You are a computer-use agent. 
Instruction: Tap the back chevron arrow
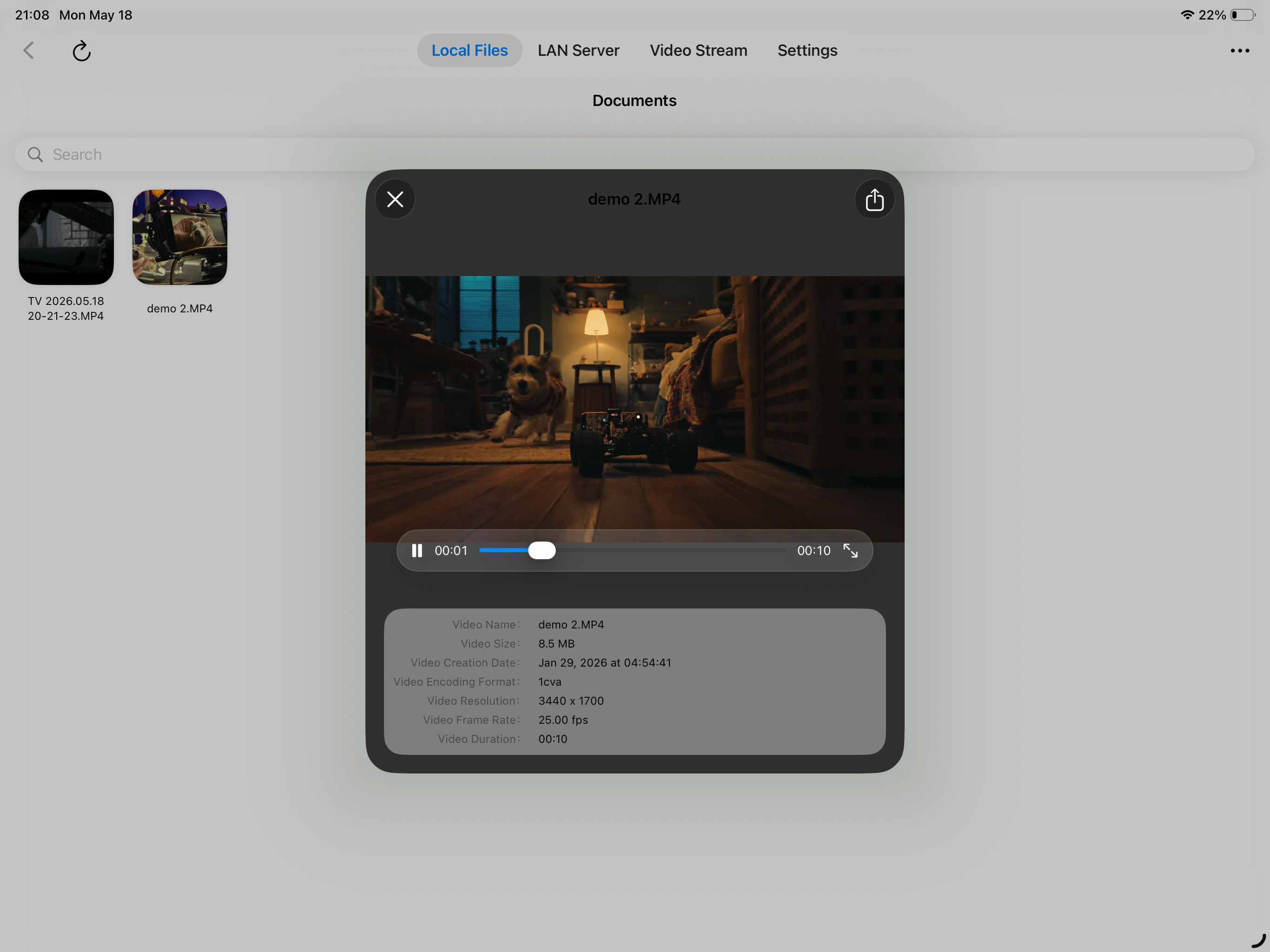click(x=29, y=51)
